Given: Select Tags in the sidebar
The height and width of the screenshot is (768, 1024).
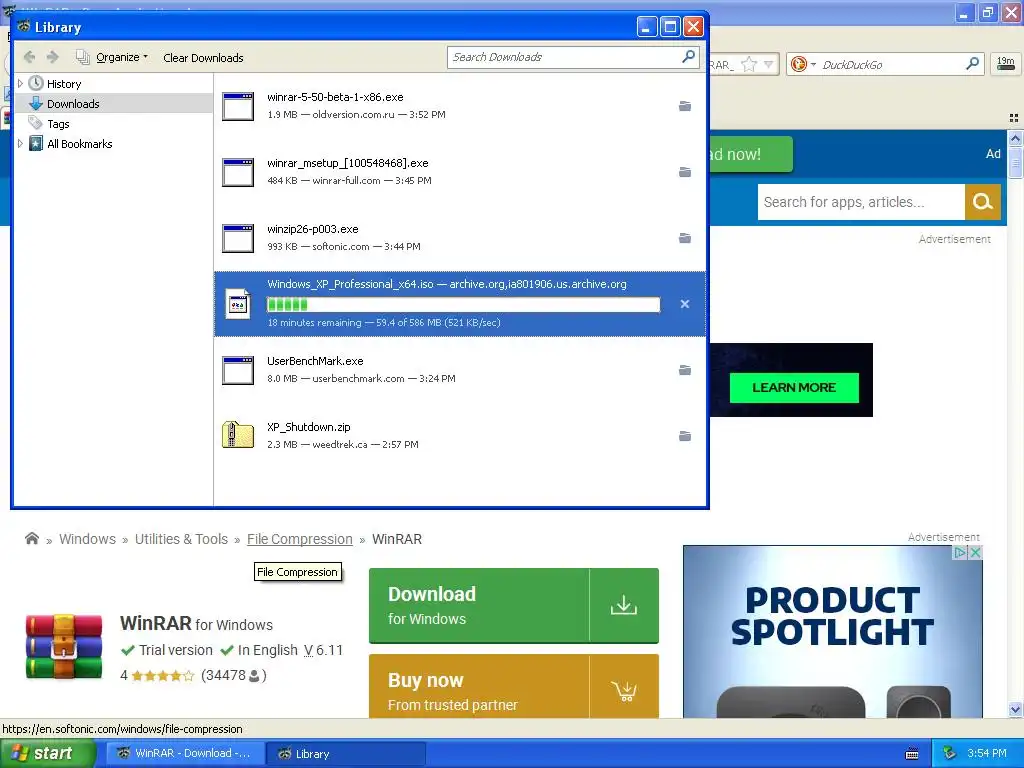Looking at the screenshot, I should tap(58, 124).
